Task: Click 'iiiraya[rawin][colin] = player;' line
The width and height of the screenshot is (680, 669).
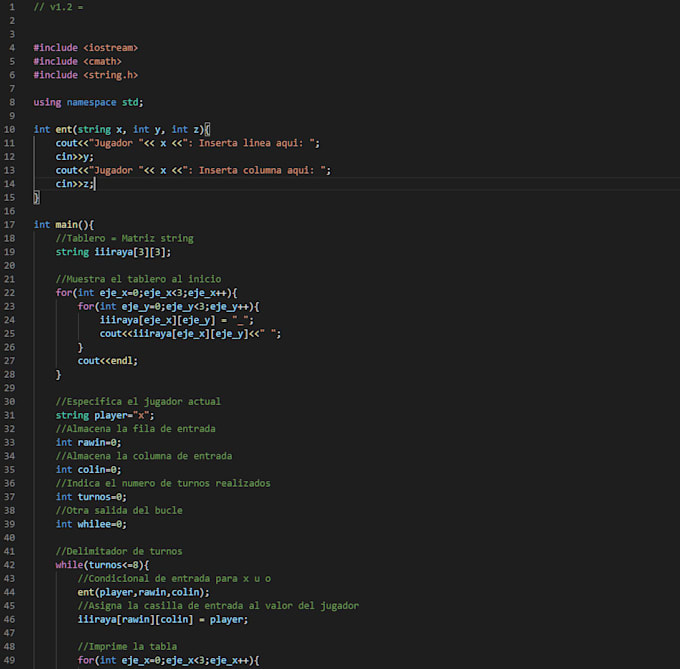Action: click(x=163, y=620)
